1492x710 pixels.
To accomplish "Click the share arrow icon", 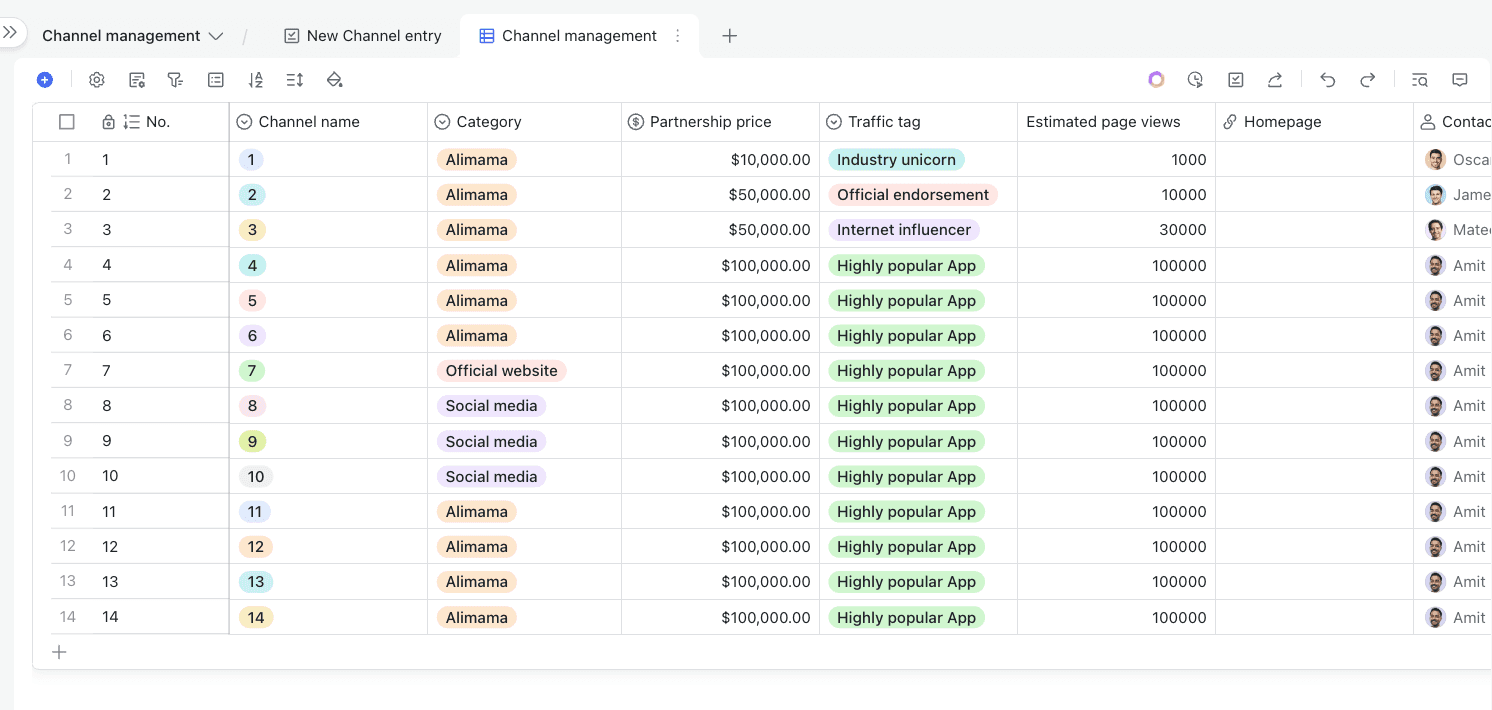I will pos(1275,80).
